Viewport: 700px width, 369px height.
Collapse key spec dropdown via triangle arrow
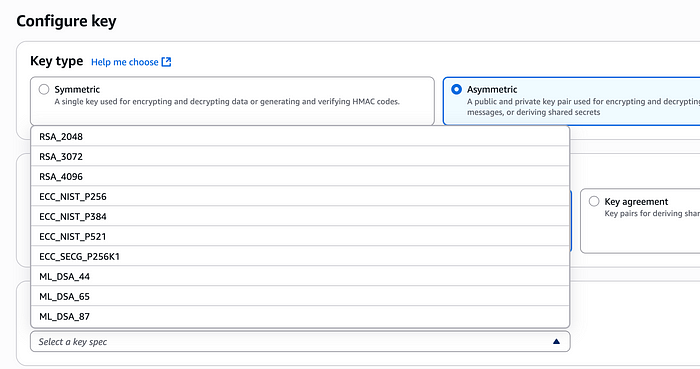(556, 341)
